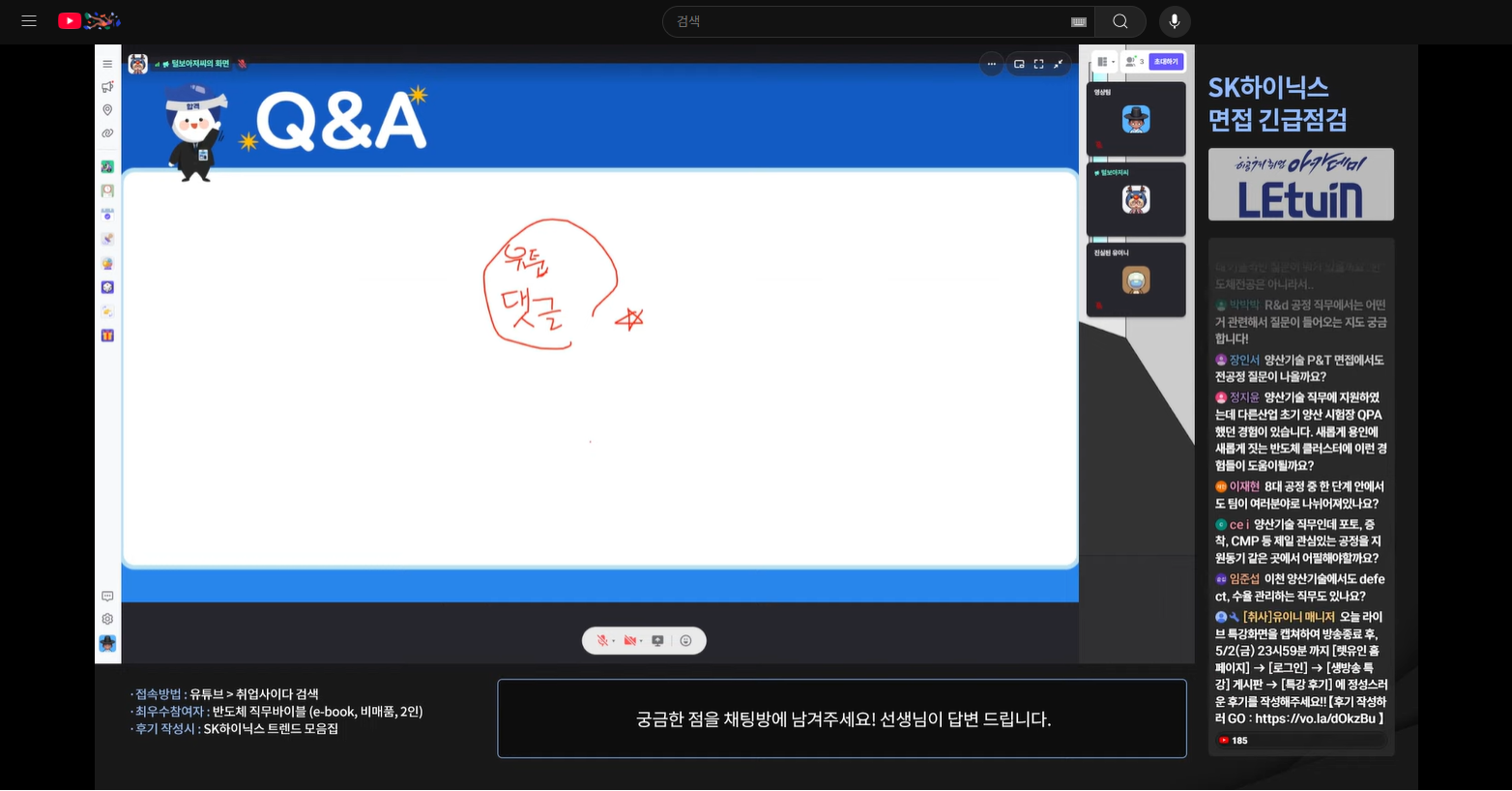
Task: Open the calendar check app icon in sidebar
Action: coord(107,215)
